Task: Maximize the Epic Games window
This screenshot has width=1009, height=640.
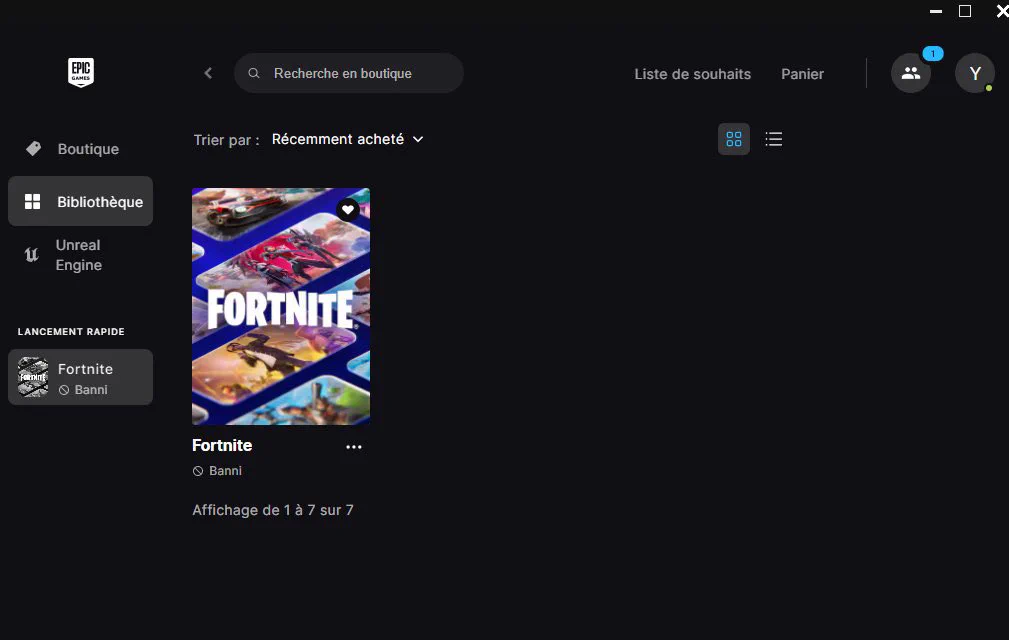Action: pyautogui.click(x=965, y=11)
